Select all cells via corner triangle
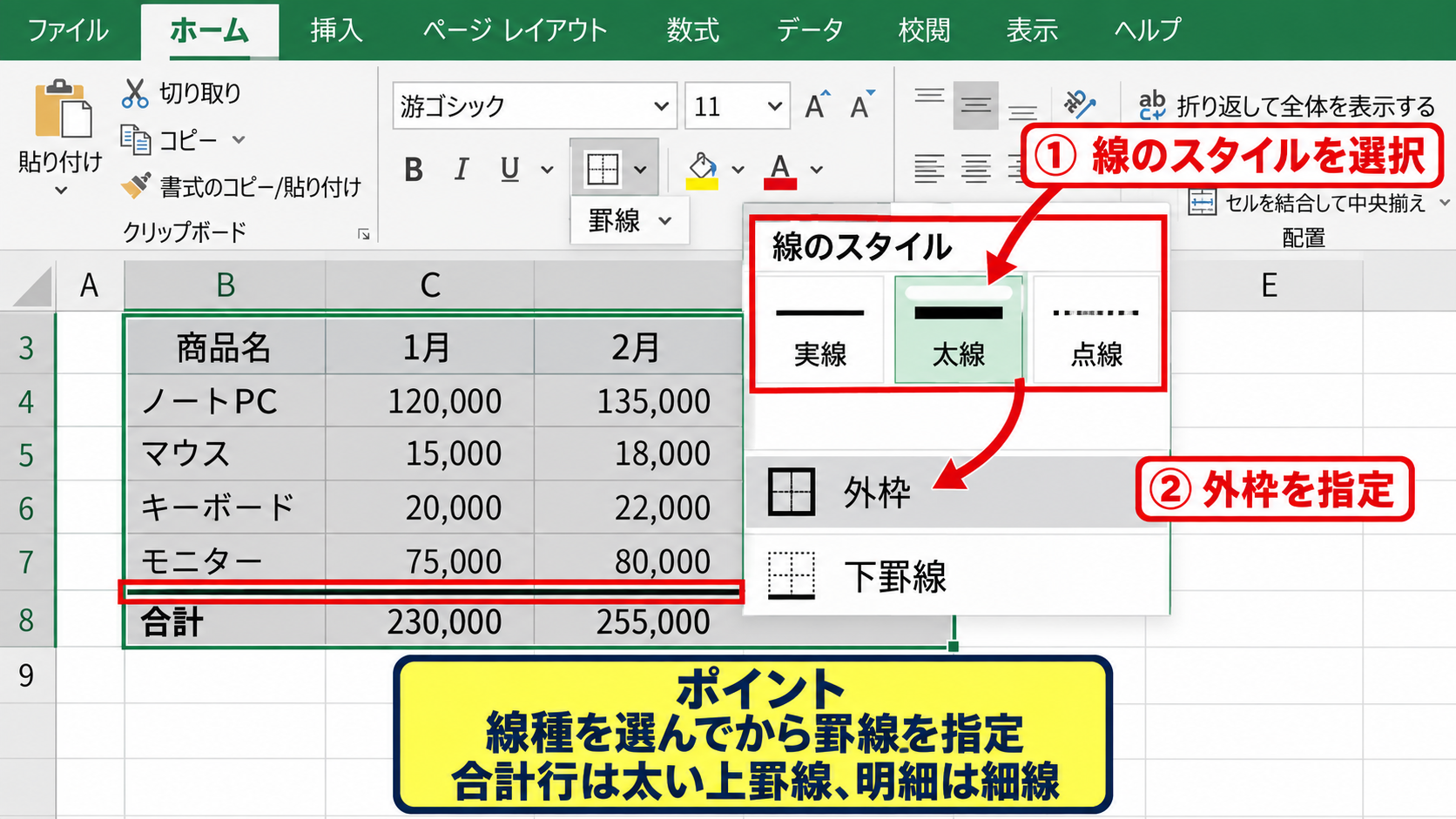 tap(33, 287)
